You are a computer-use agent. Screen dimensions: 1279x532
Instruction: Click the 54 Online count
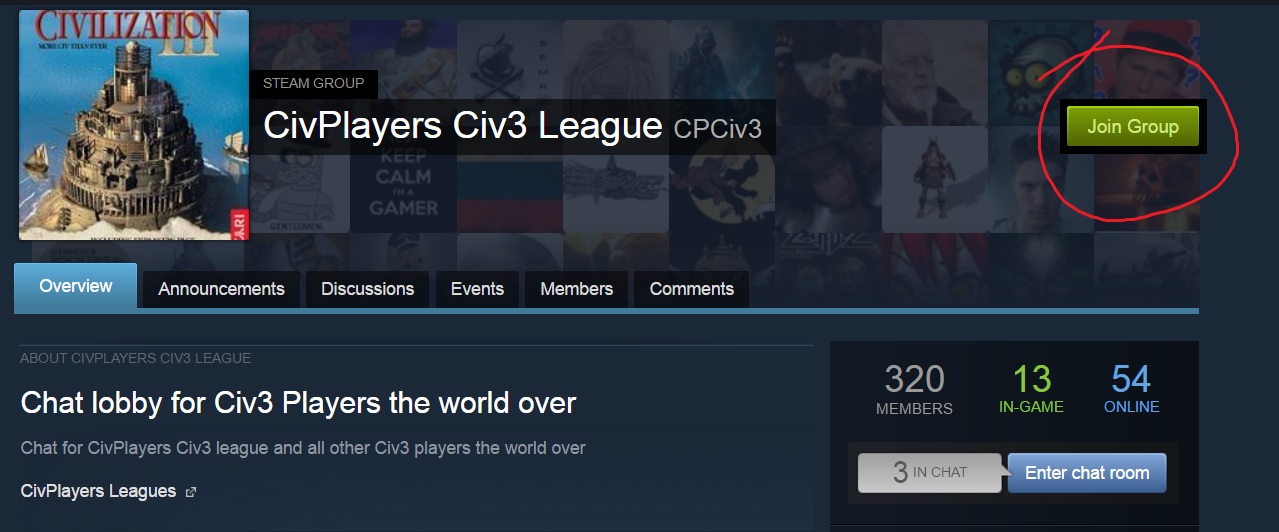pyautogui.click(x=1131, y=389)
